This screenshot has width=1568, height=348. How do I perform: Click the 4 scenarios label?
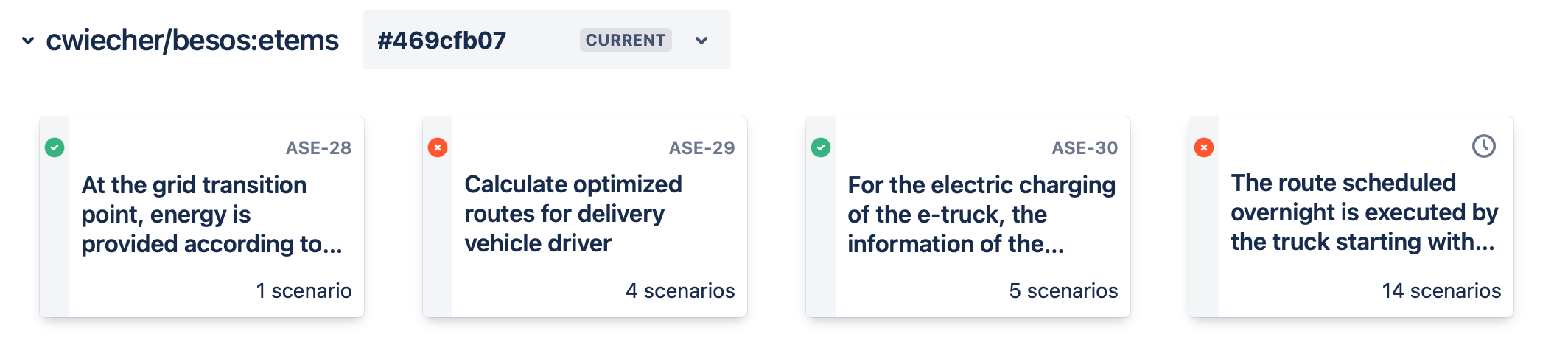point(680,291)
